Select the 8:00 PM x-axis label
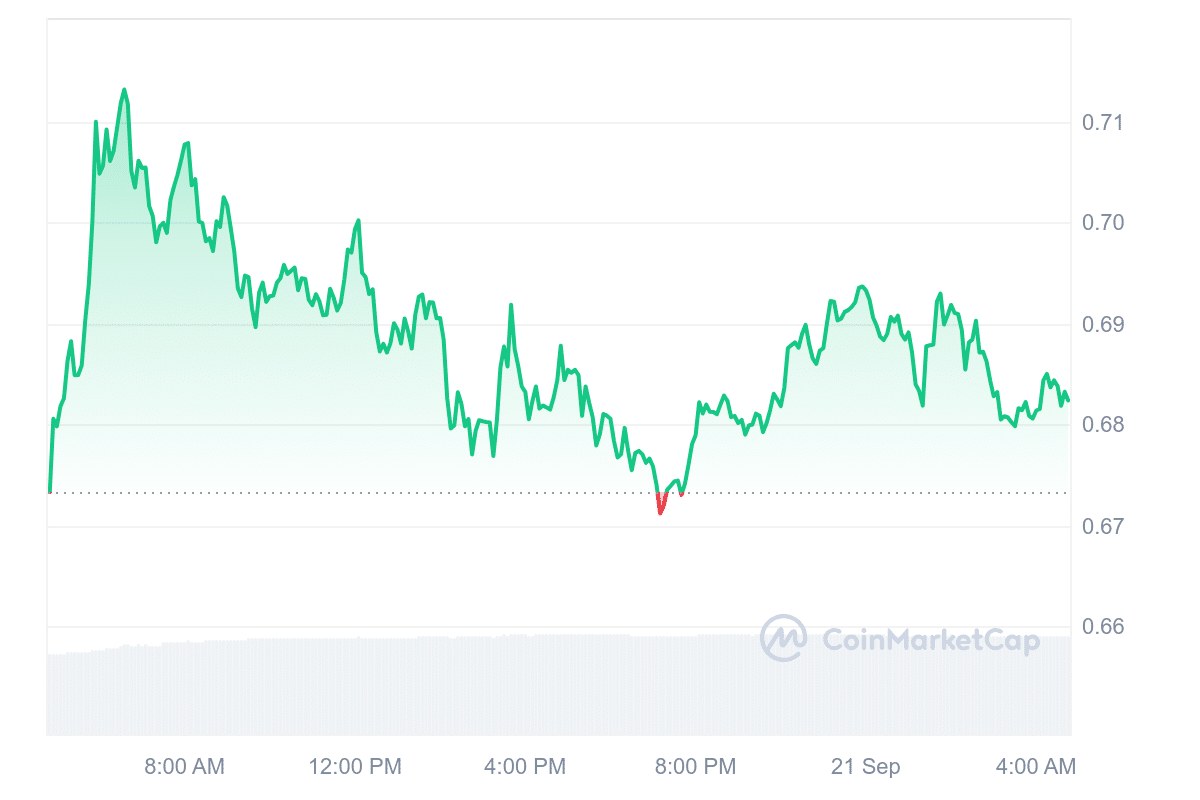Viewport: 1200px width, 800px height. coord(695,767)
